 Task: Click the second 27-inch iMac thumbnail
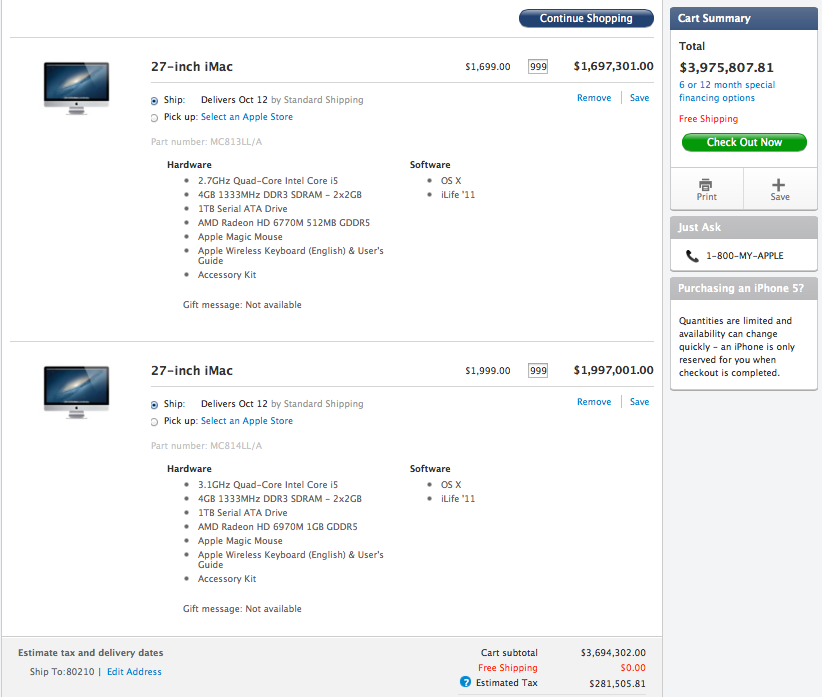[x=76, y=389]
